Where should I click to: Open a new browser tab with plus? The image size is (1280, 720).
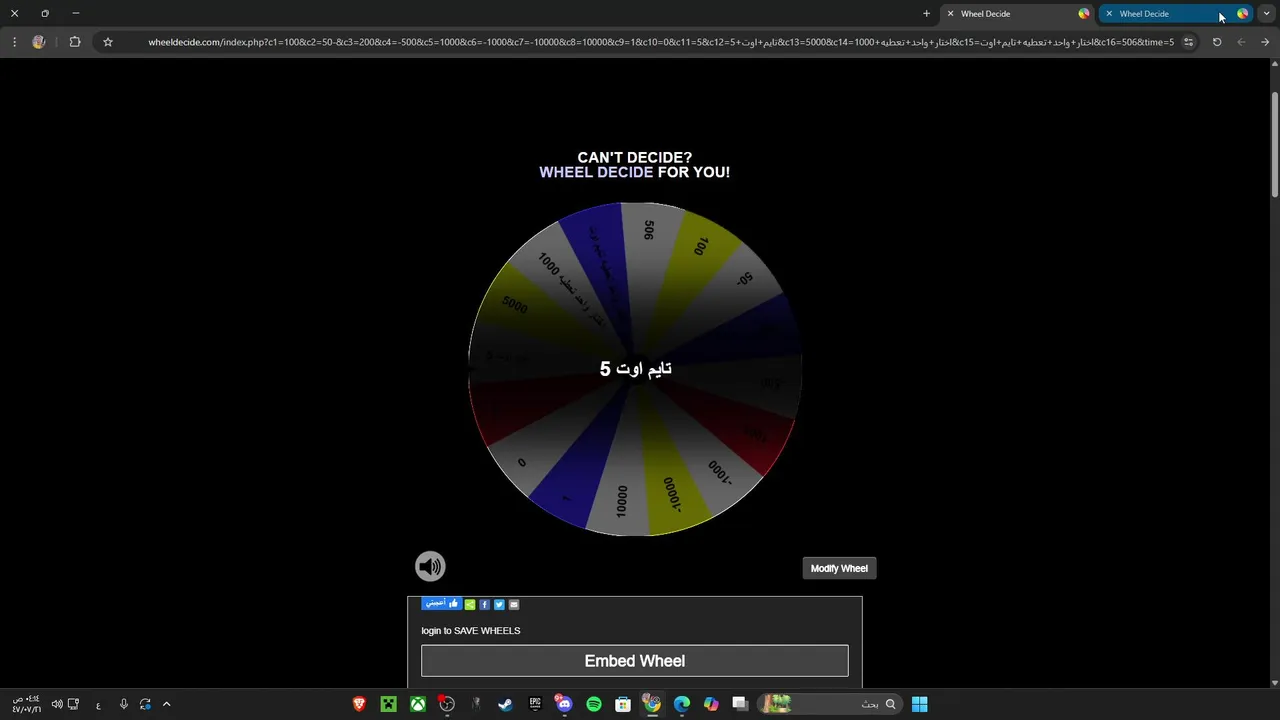click(x=926, y=14)
